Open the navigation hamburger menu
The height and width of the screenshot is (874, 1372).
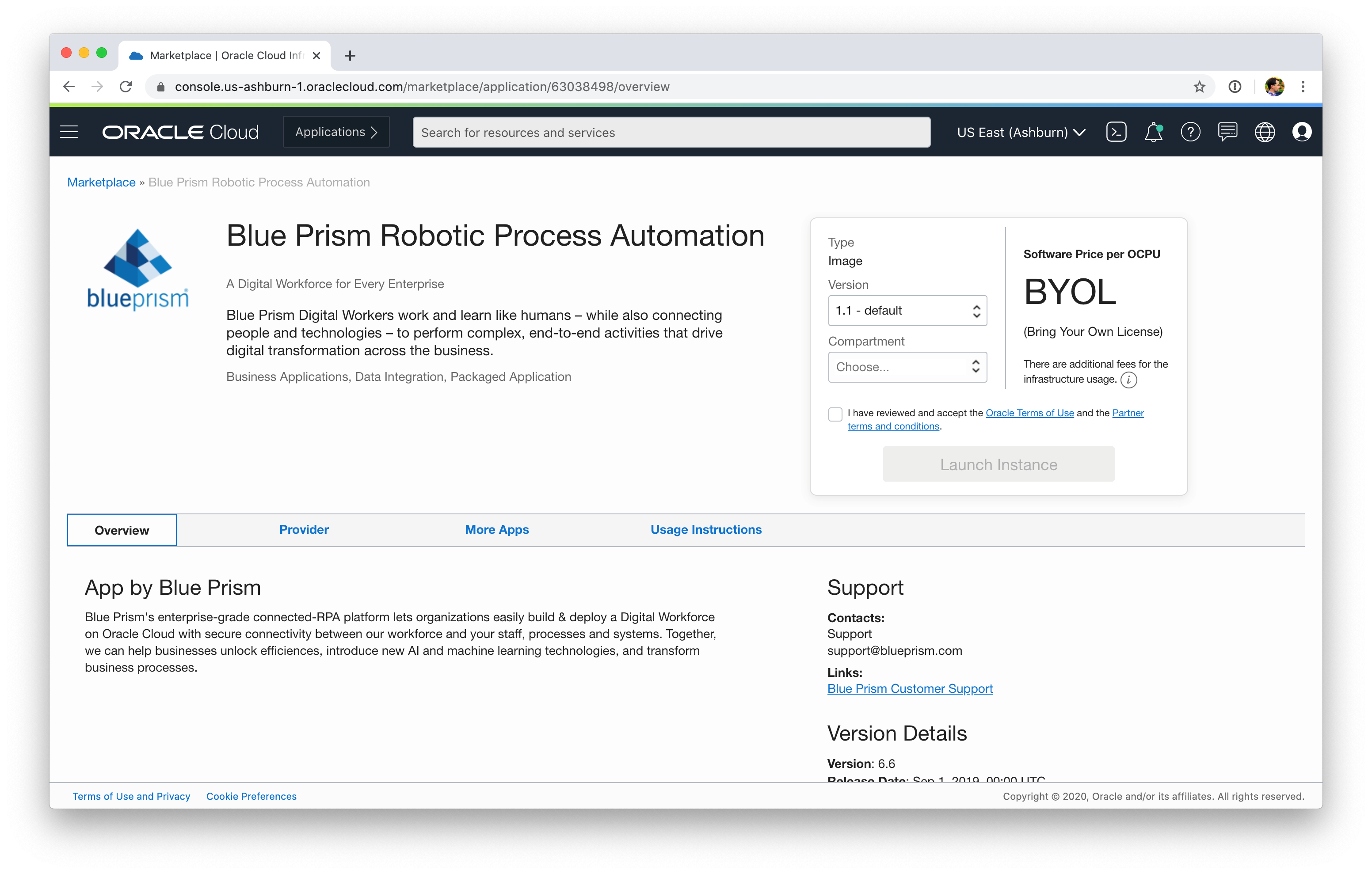(x=69, y=132)
